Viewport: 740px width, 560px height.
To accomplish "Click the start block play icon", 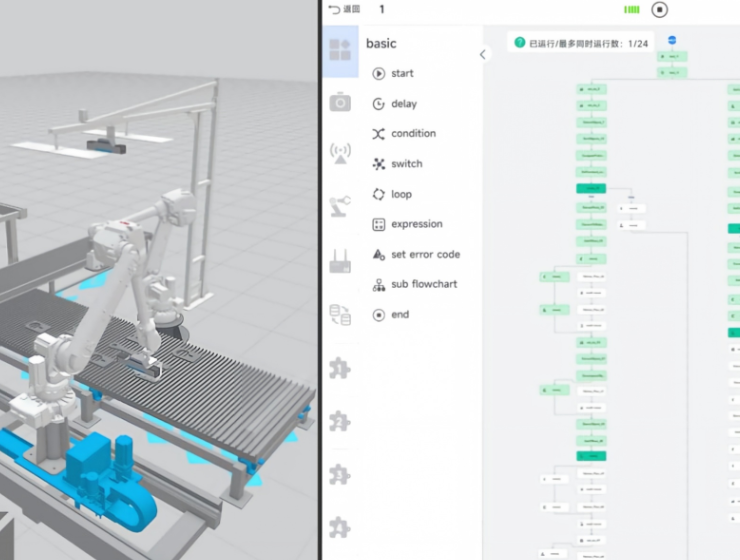I will click(378, 74).
